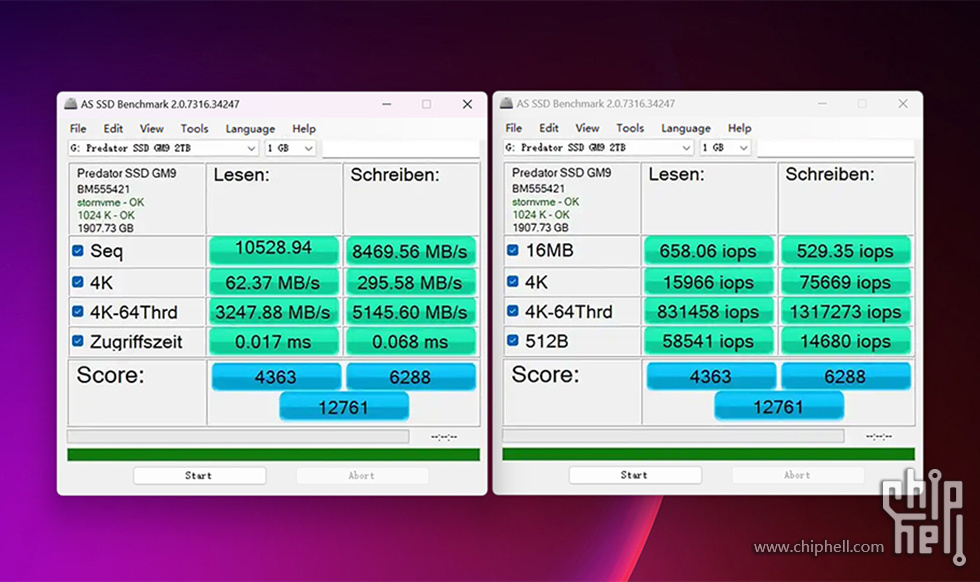Image resolution: width=980 pixels, height=582 pixels.
Task: Click the AS SSD app icon in left window
Action: (x=70, y=104)
